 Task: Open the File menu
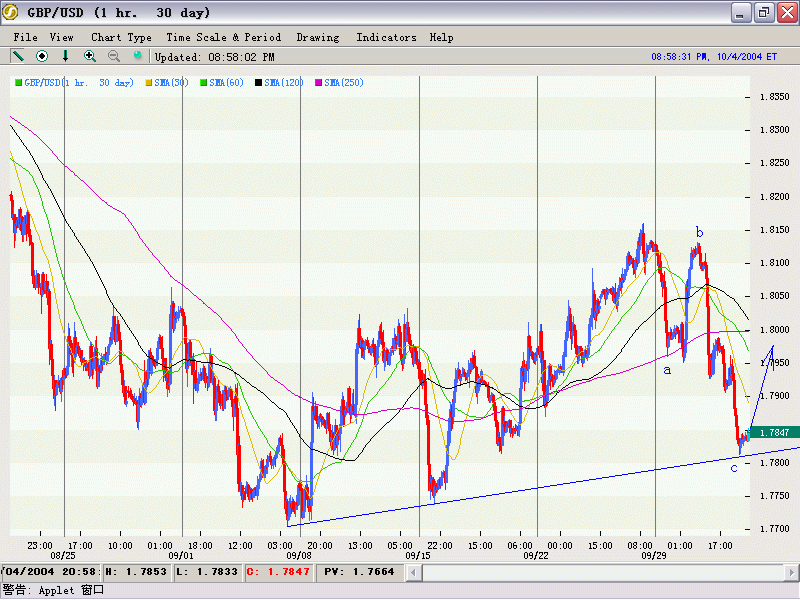25,37
